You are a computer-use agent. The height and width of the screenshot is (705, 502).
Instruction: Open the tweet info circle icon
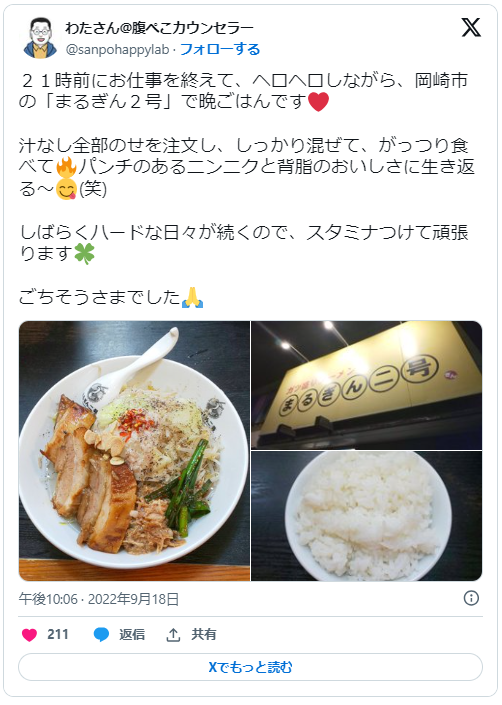[x=471, y=598]
